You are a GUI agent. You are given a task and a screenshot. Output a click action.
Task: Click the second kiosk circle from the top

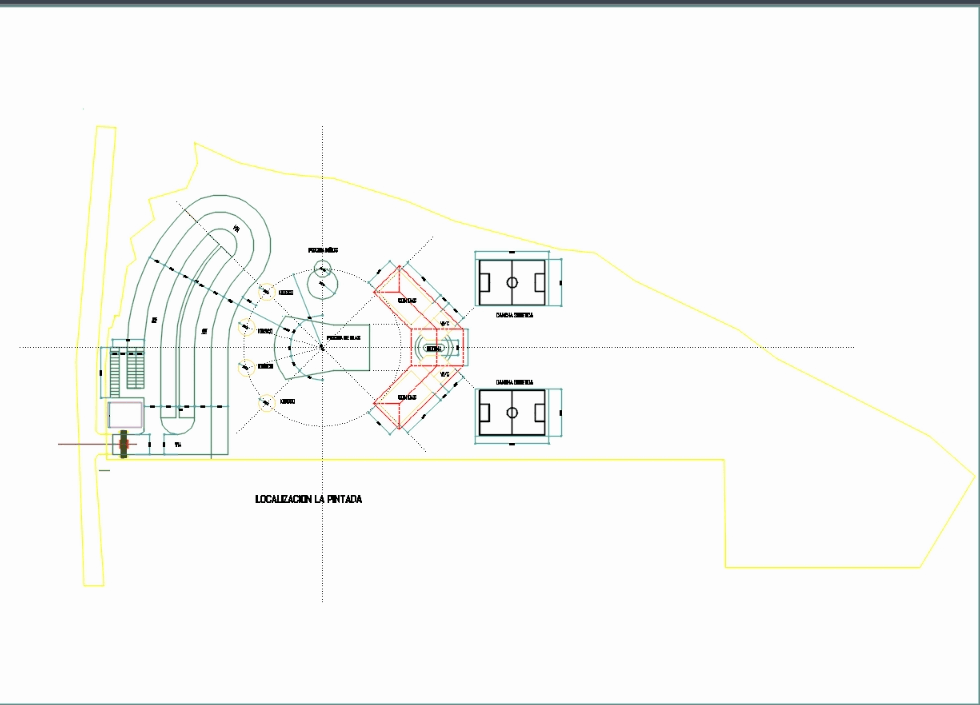click(x=245, y=327)
